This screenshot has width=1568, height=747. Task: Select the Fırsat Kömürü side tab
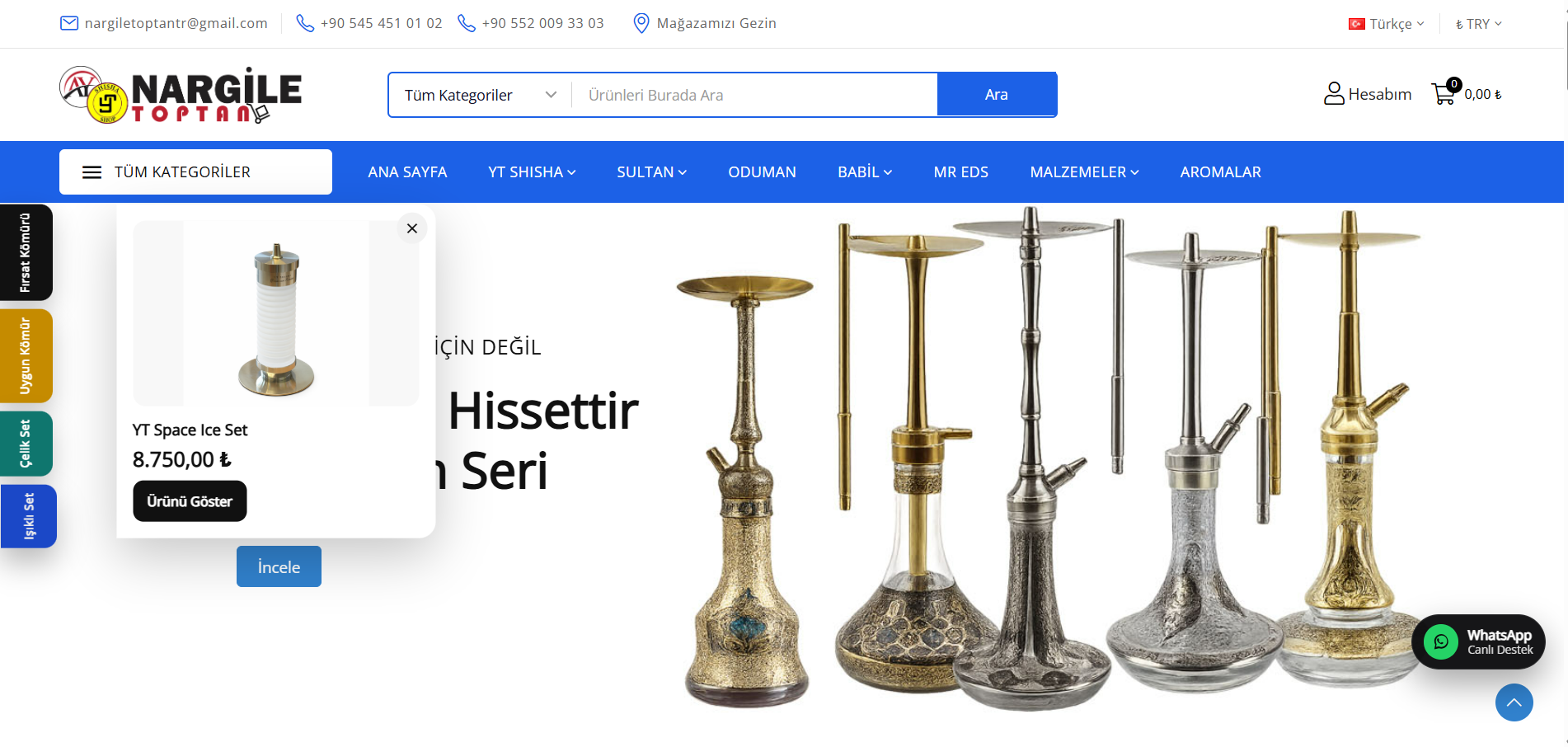point(26,252)
